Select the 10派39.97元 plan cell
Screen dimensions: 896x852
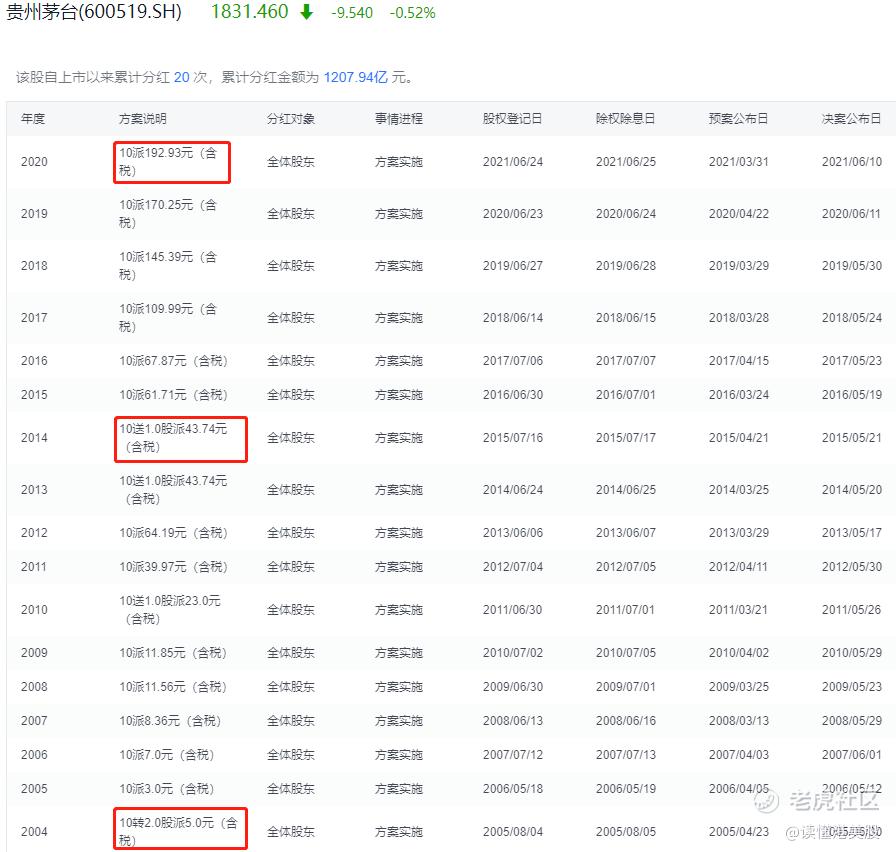click(173, 567)
